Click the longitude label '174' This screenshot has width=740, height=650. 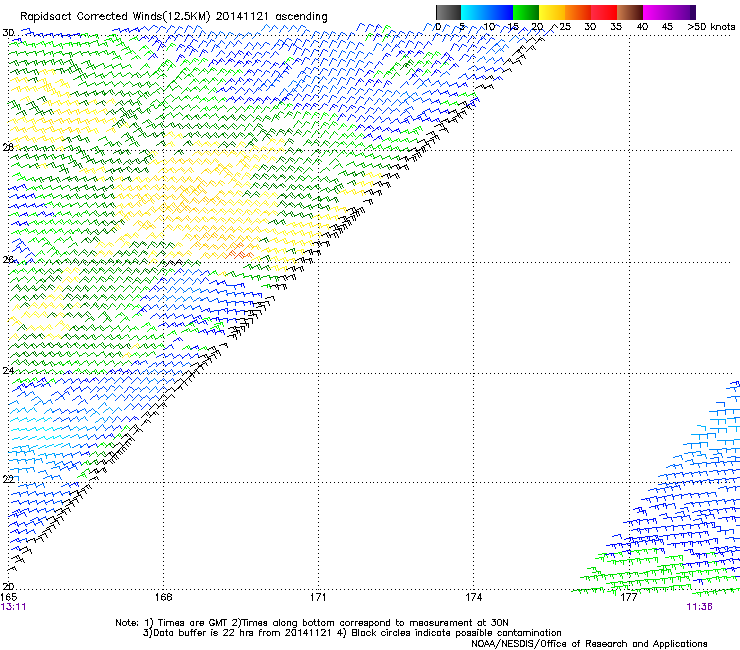(473, 597)
